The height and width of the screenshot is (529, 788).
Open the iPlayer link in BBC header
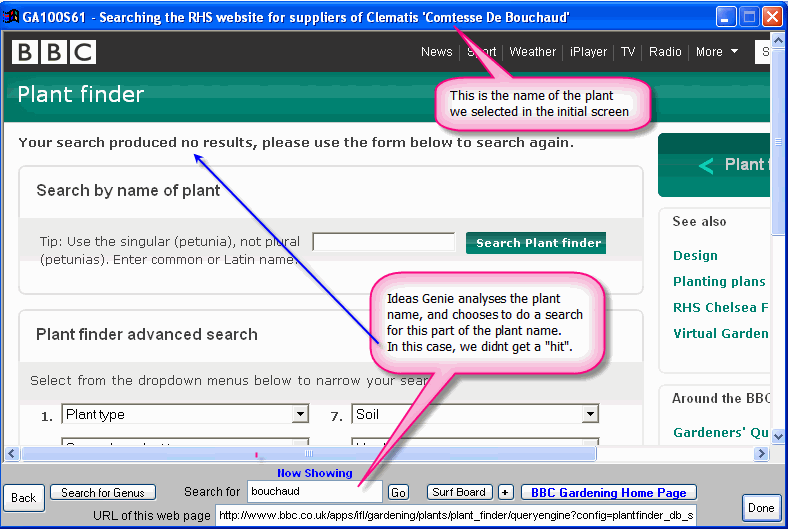pos(588,52)
